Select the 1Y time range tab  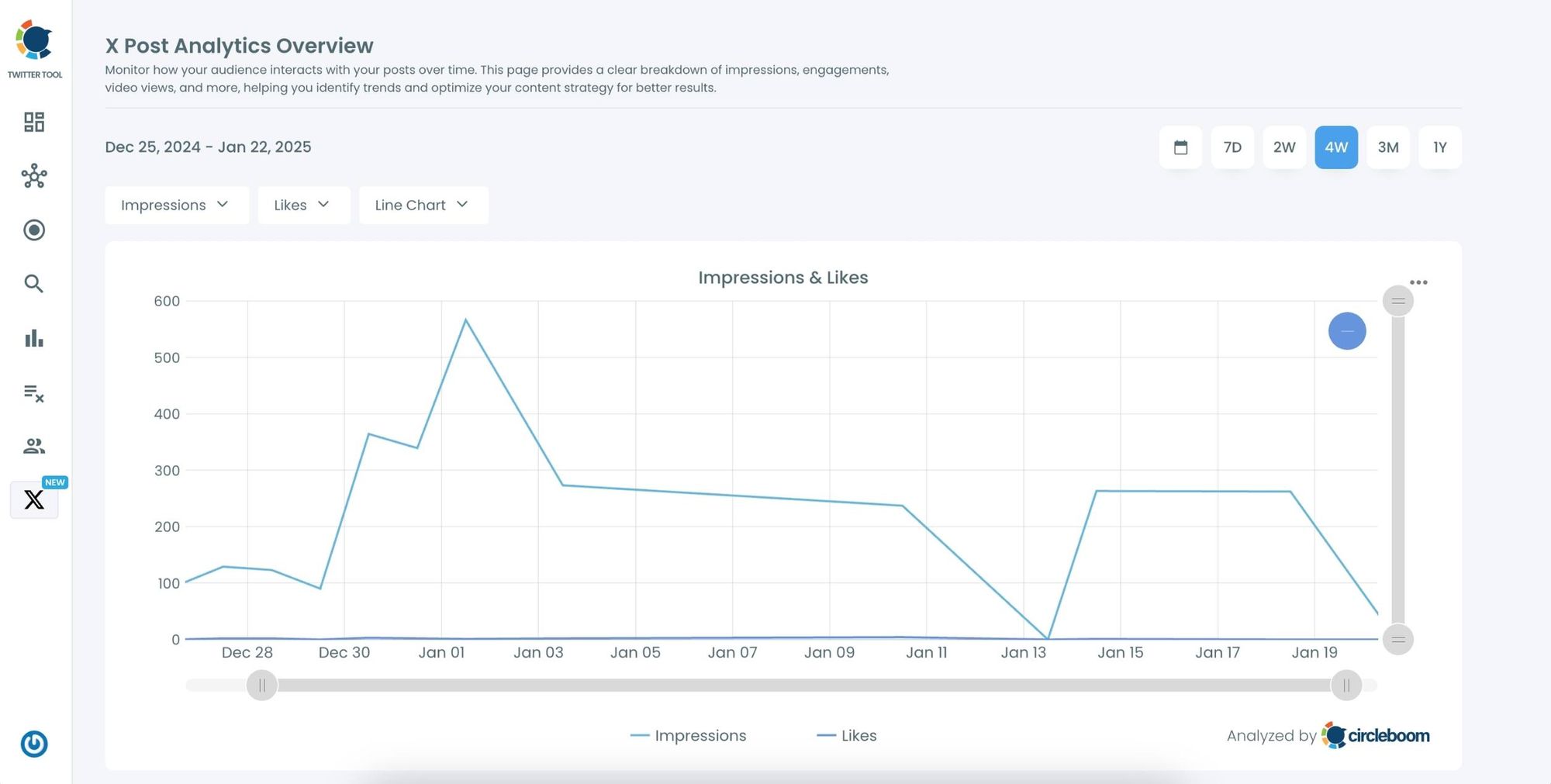1439,147
